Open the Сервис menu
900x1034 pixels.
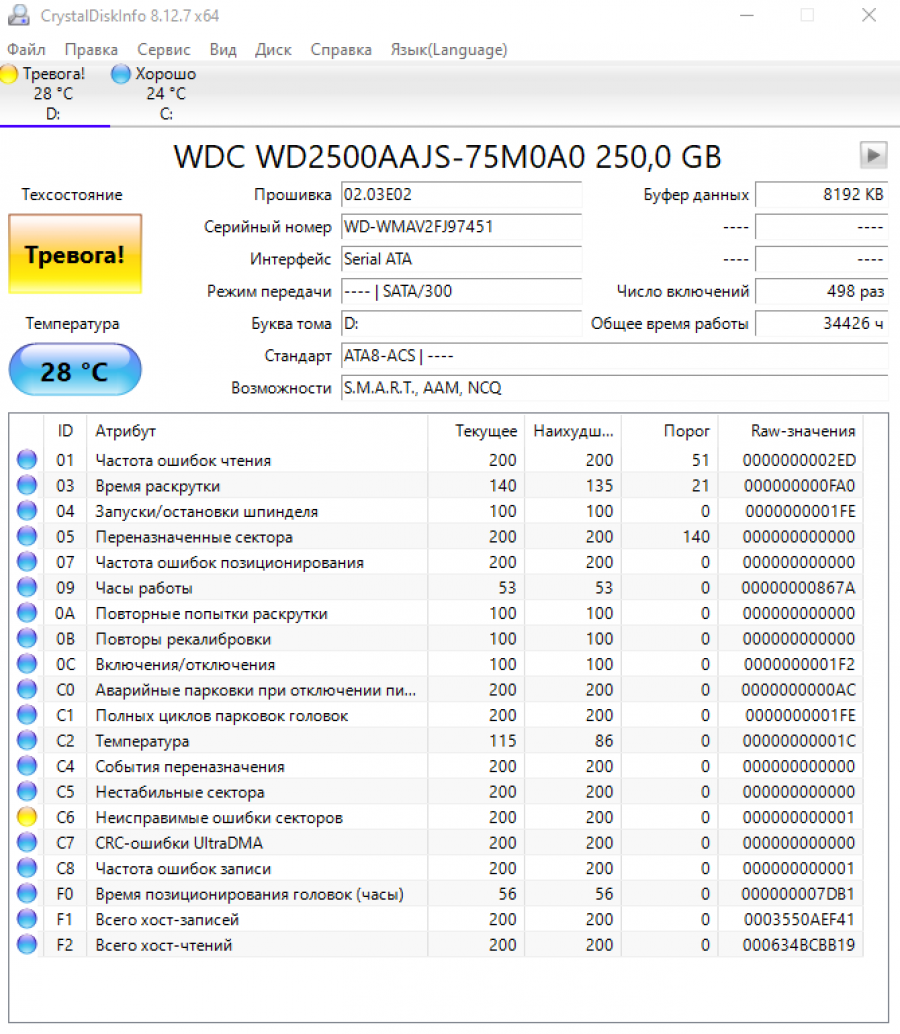pyautogui.click(x=164, y=49)
